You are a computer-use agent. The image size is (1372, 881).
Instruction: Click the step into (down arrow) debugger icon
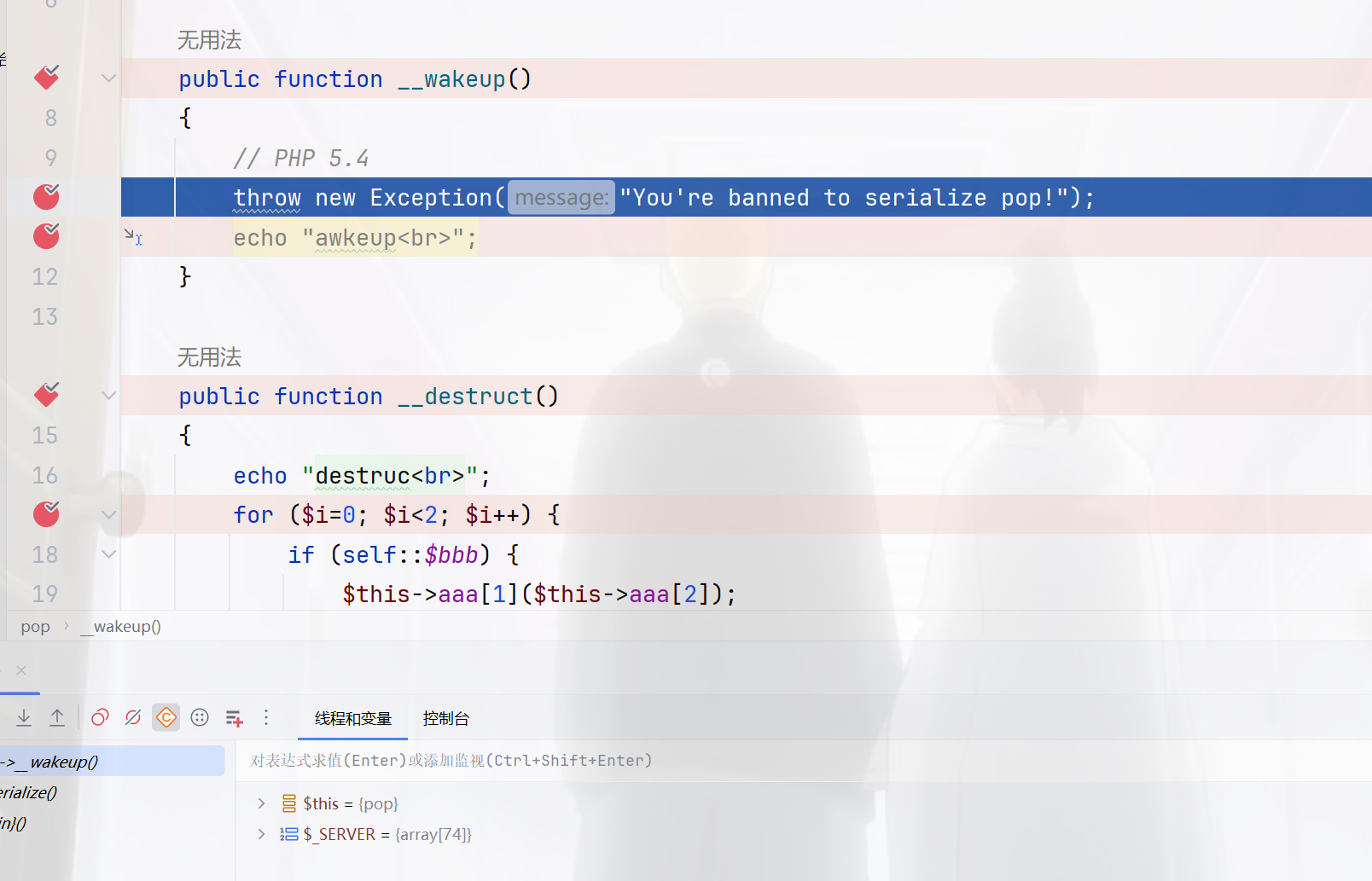pyautogui.click(x=24, y=718)
